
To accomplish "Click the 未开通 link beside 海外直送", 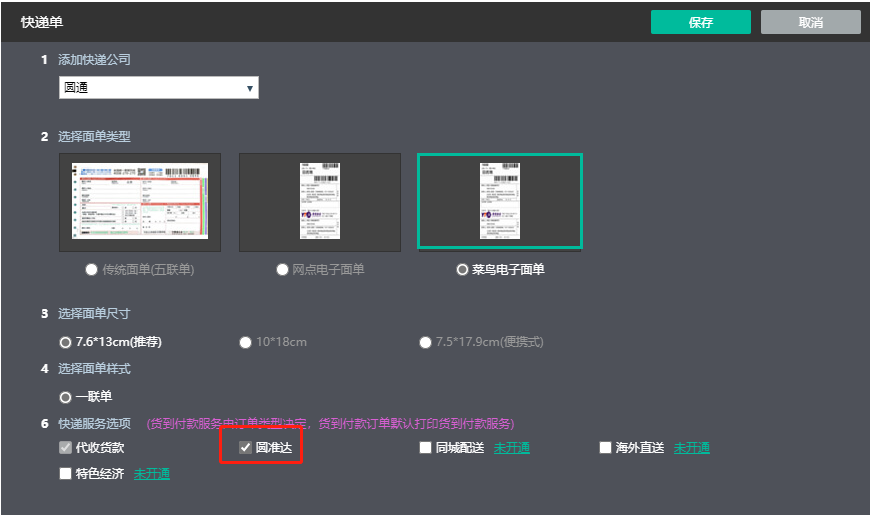I will click(691, 448).
